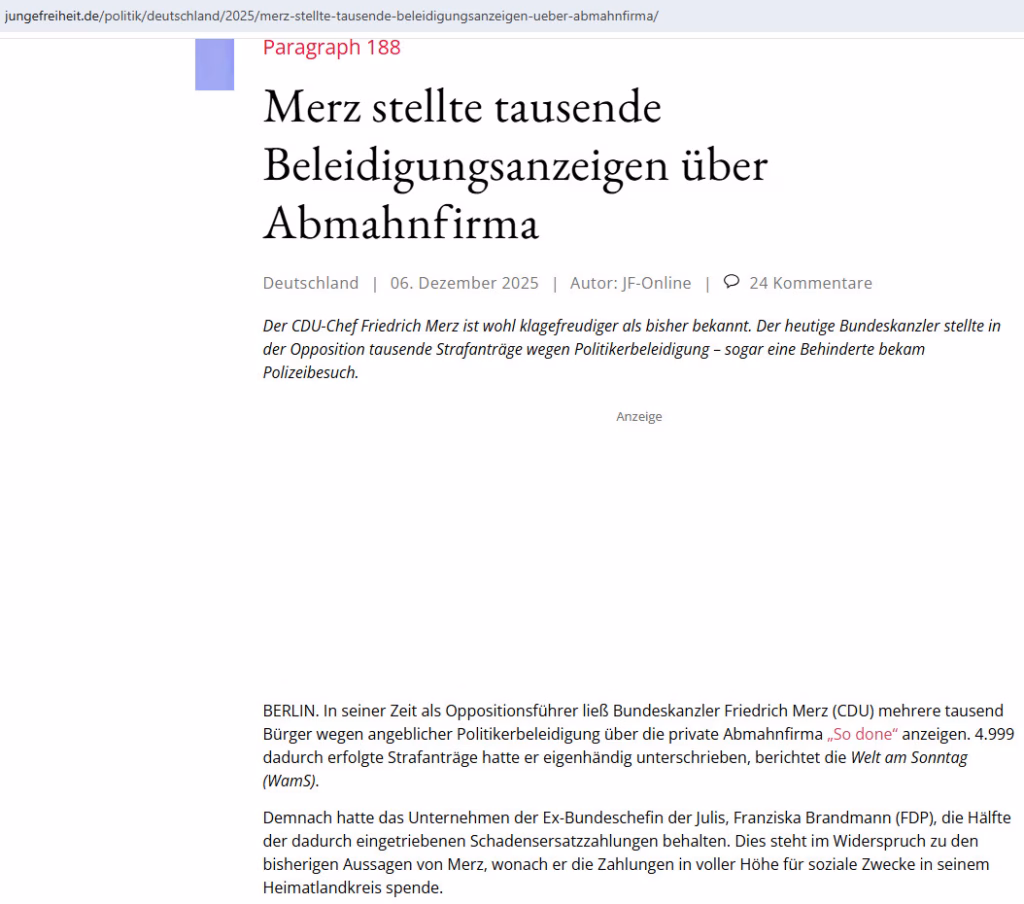Screen dimensions: 1024x904
Task: Click the word Abmahnfirma in the headline
Action: (400, 223)
